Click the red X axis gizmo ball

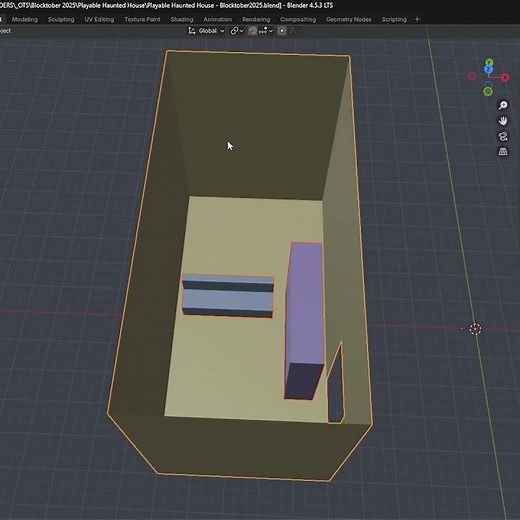pos(505,78)
